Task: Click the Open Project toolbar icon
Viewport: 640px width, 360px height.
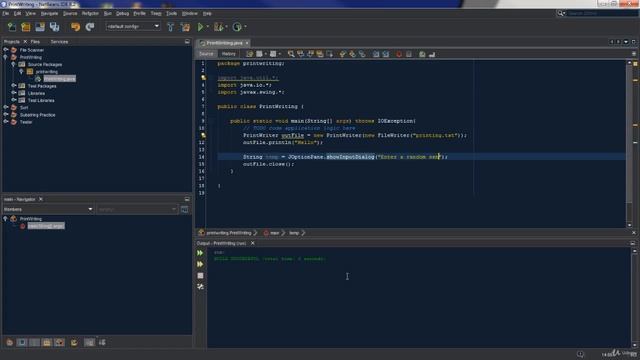Action: click(x=40, y=27)
